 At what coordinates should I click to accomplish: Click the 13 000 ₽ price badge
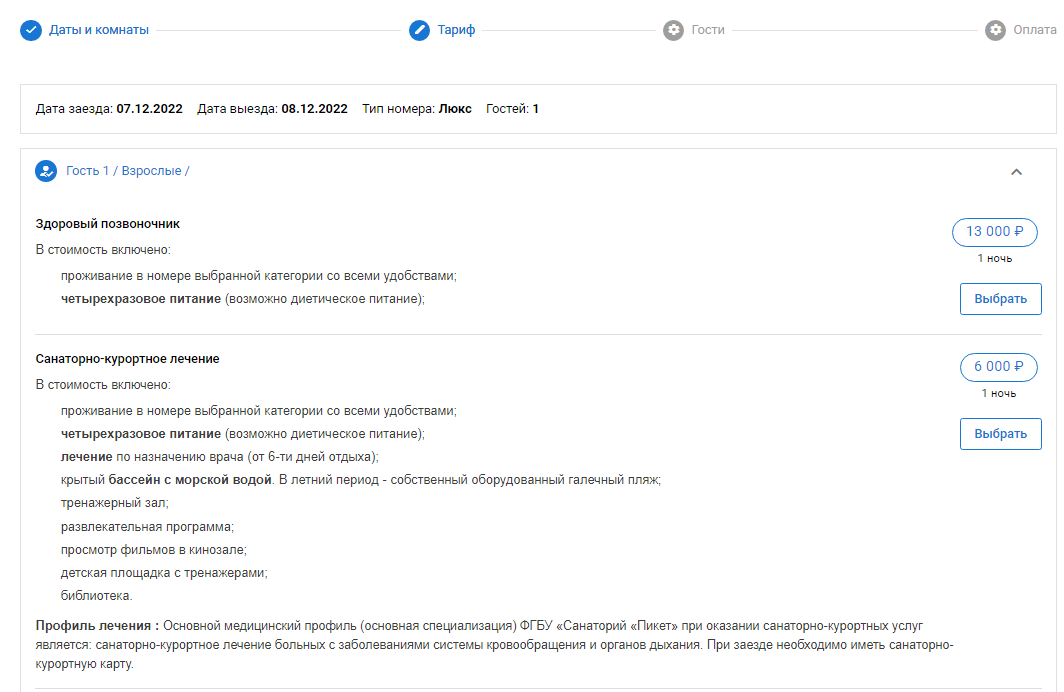pos(994,232)
